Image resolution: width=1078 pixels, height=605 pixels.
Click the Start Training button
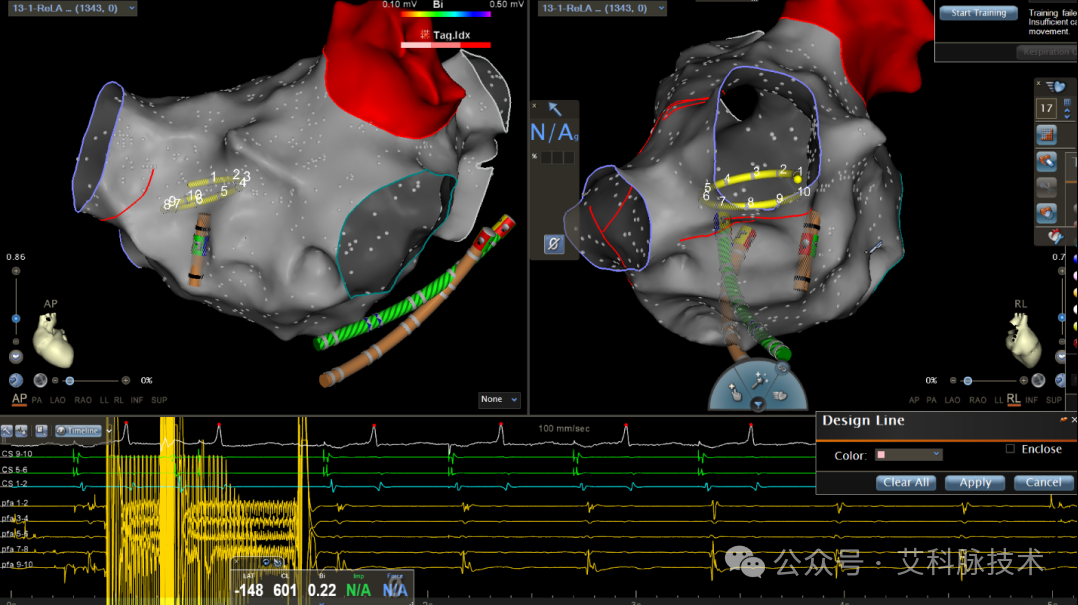pyautogui.click(x=978, y=12)
